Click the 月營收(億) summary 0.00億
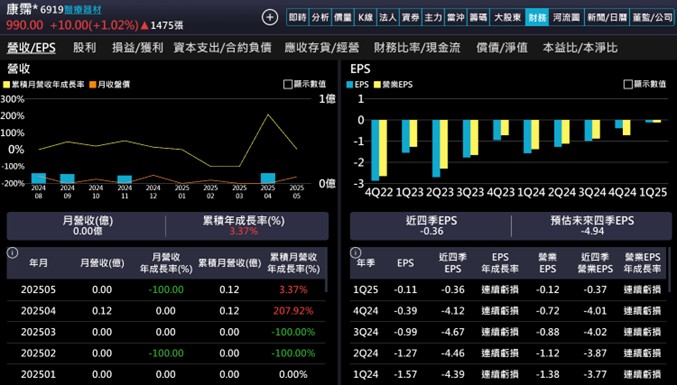Image resolution: width=677 pixels, height=385 pixels. coord(88,231)
